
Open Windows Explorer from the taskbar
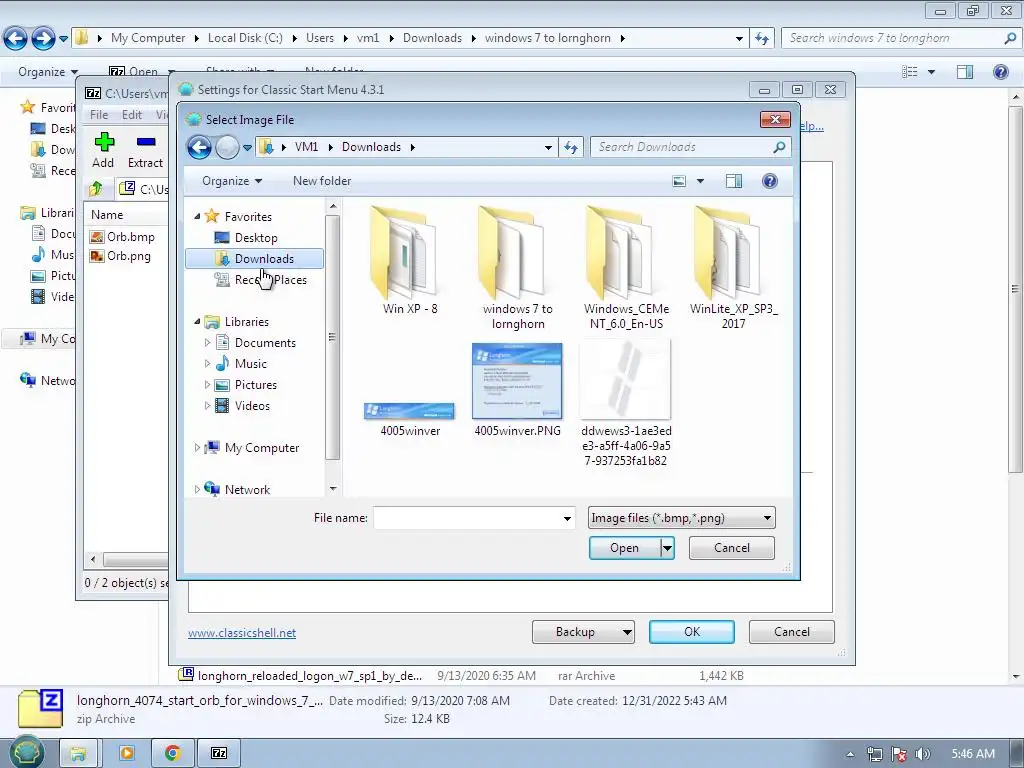(x=78, y=754)
